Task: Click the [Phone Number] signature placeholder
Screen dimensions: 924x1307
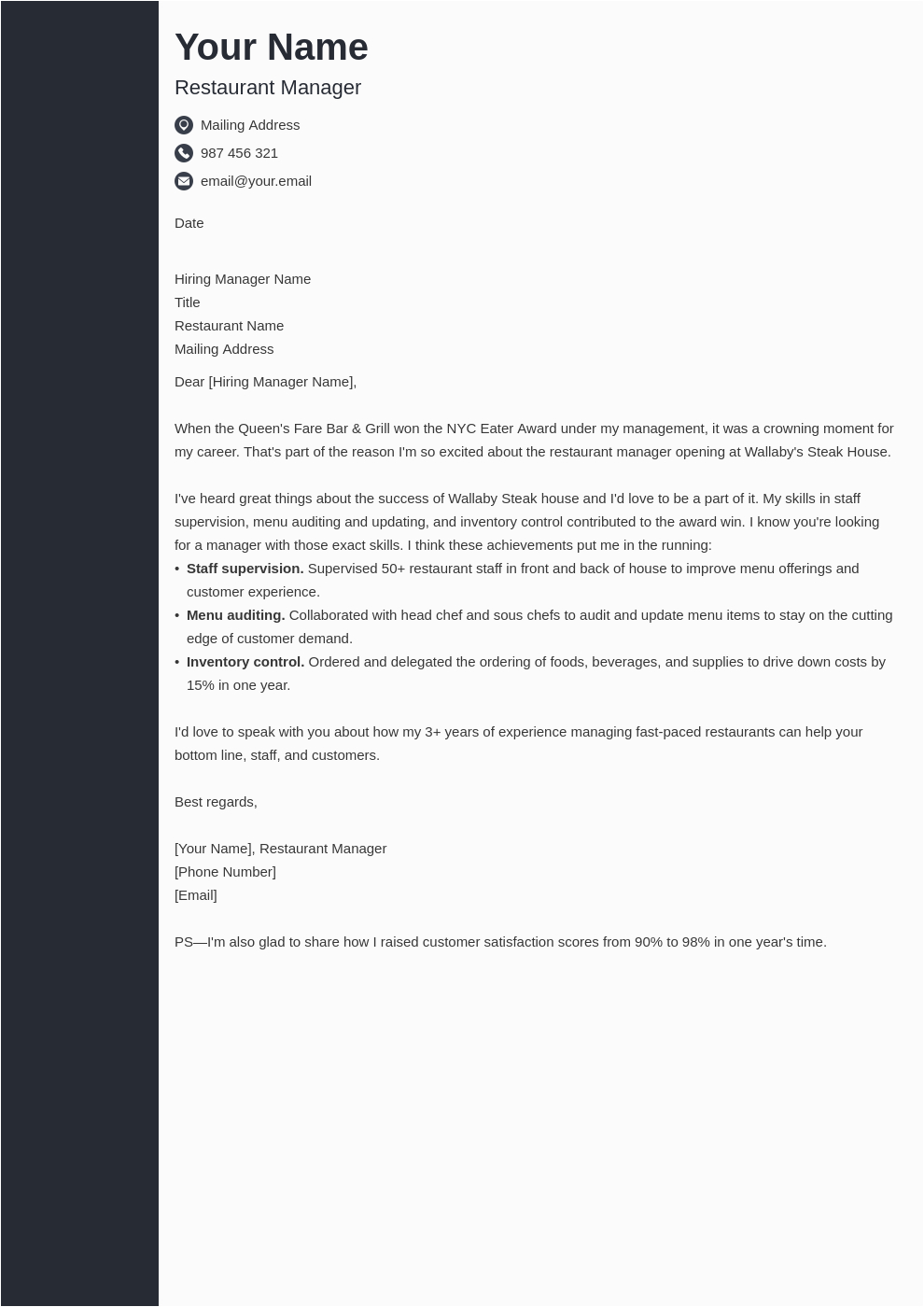Action: click(225, 872)
